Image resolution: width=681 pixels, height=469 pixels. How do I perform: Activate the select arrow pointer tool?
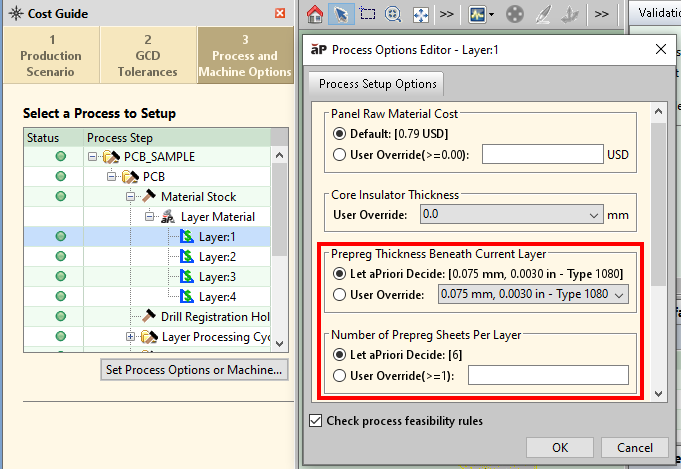(341, 15)
